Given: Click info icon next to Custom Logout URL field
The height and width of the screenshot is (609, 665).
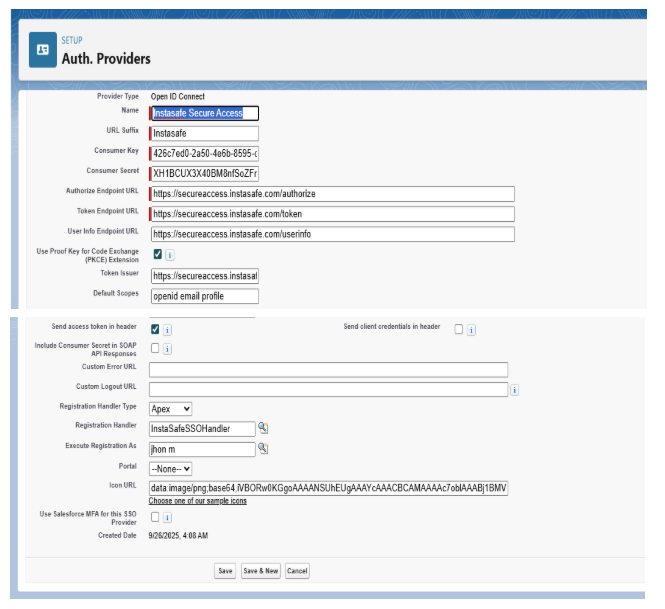Looking at the screenshot, I should 514,390.
